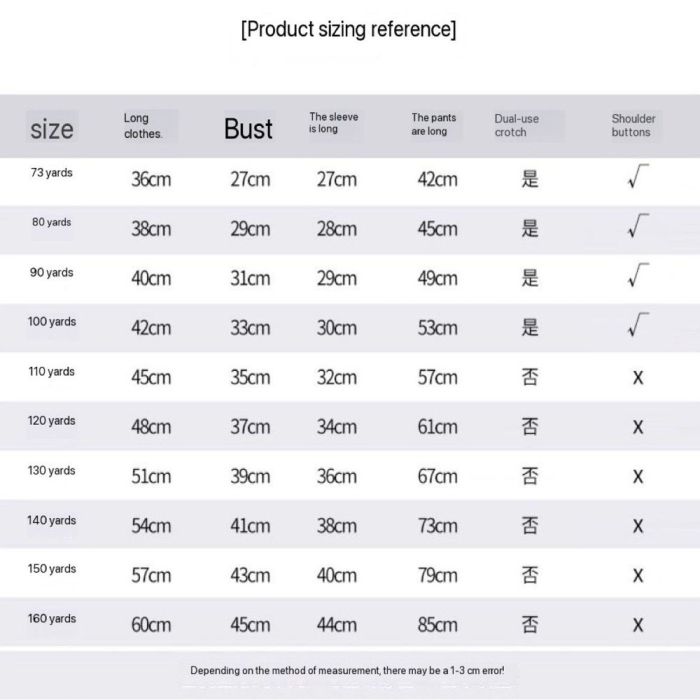Click the checkmark in the 80 yards row

pyautogui.click(x=639, y=227)
